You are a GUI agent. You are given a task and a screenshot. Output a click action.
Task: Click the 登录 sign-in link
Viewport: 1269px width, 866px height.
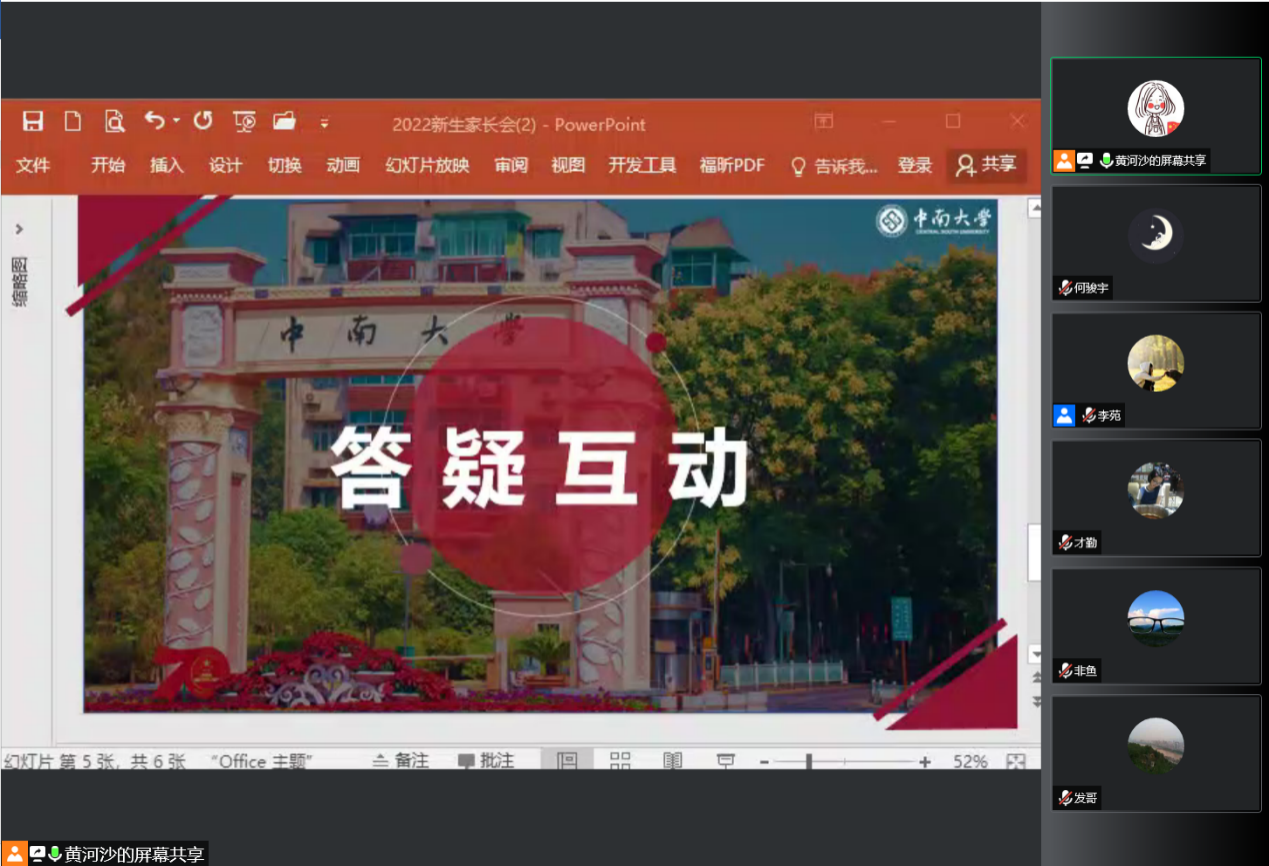pos(914,166)
